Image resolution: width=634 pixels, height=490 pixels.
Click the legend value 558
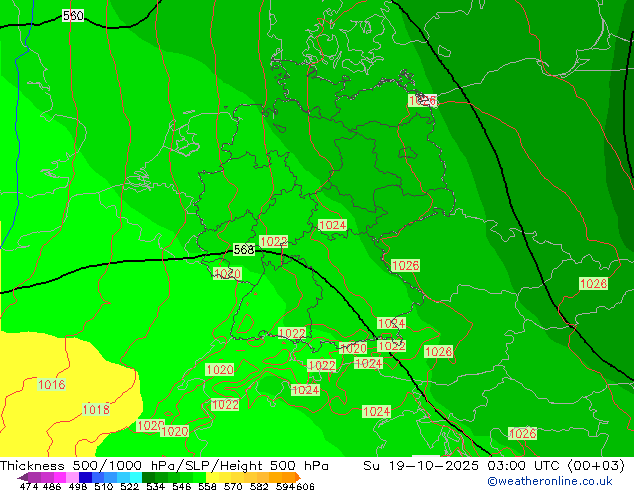click(x=207, y=486)
